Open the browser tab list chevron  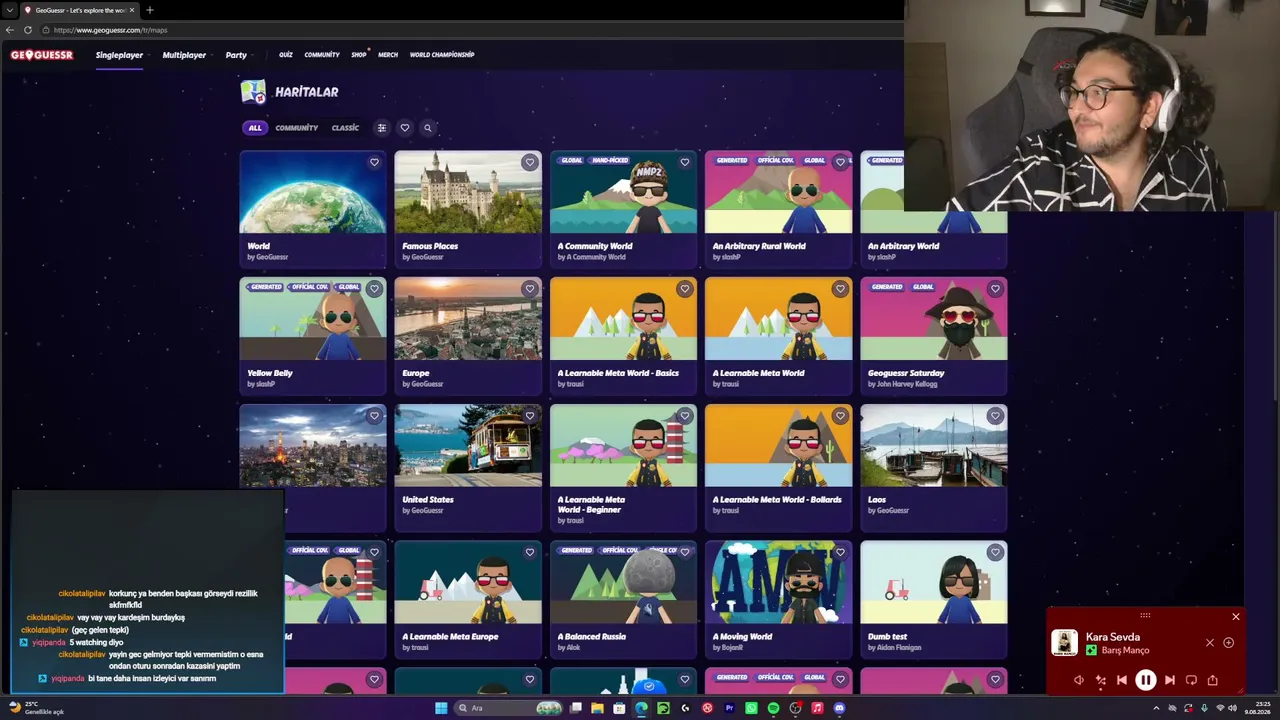click(10, 10)
